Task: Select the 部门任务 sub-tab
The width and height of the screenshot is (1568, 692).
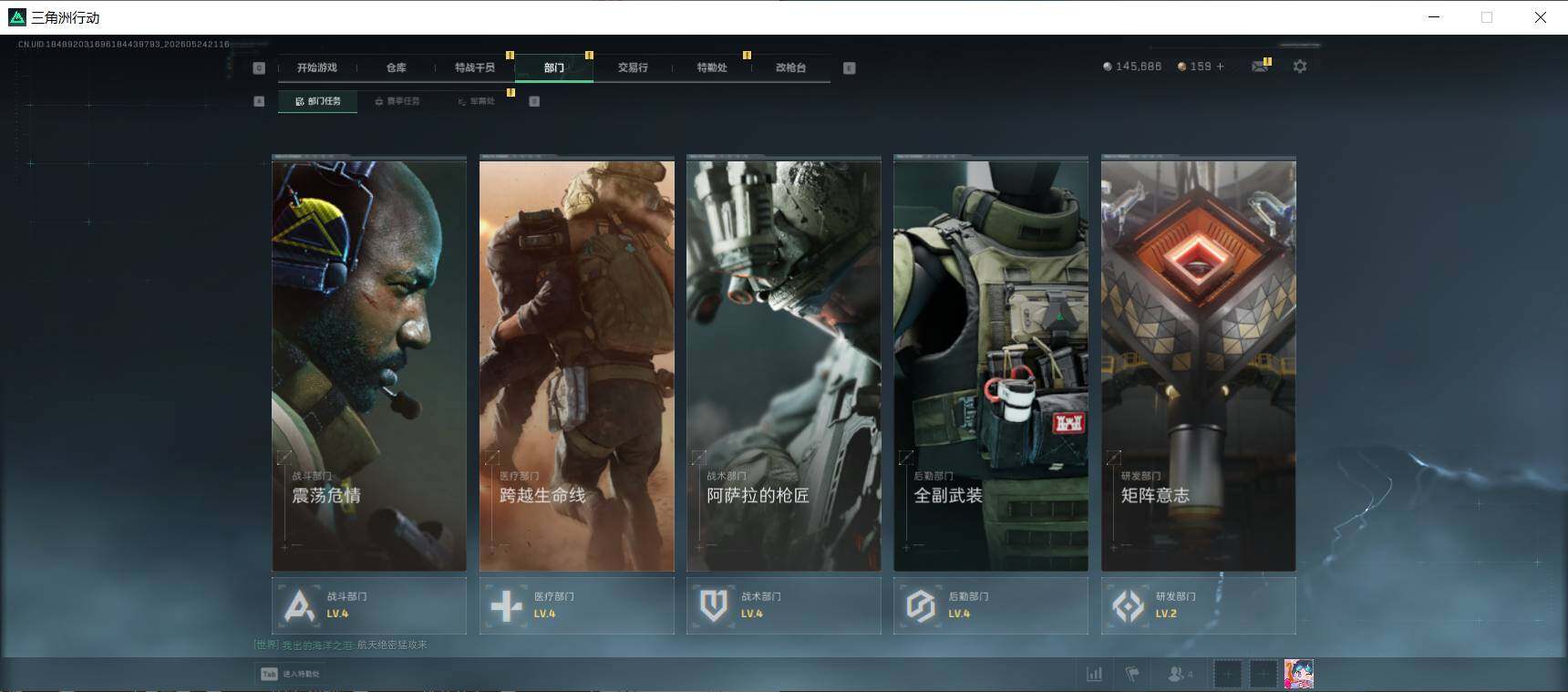Action: click(318, 101)
